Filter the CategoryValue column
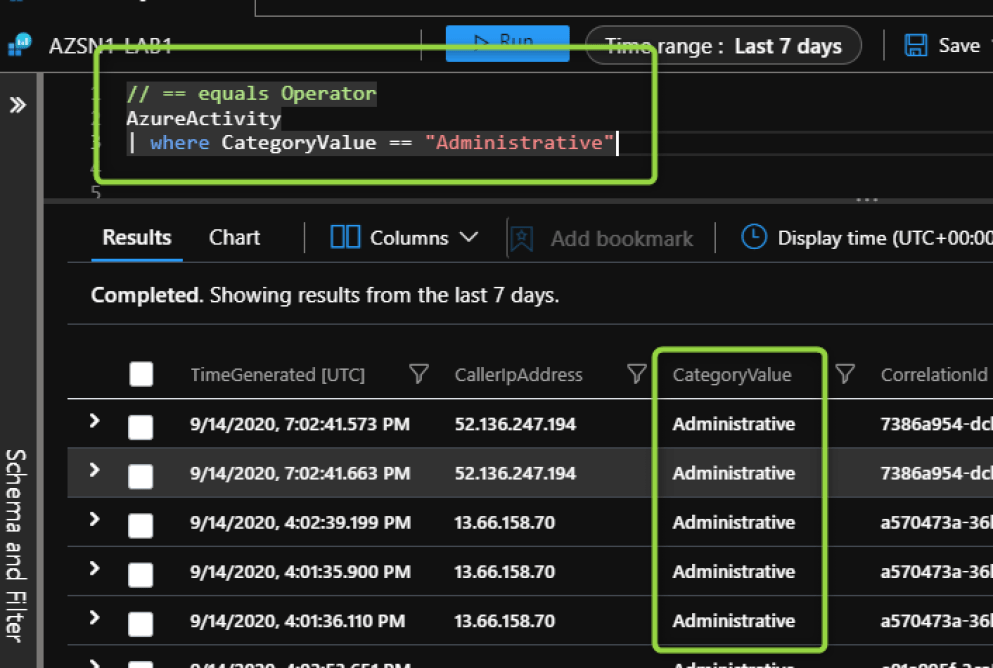Image resolution: width=993 pixels, height=668 pixels. pos(845,374)
